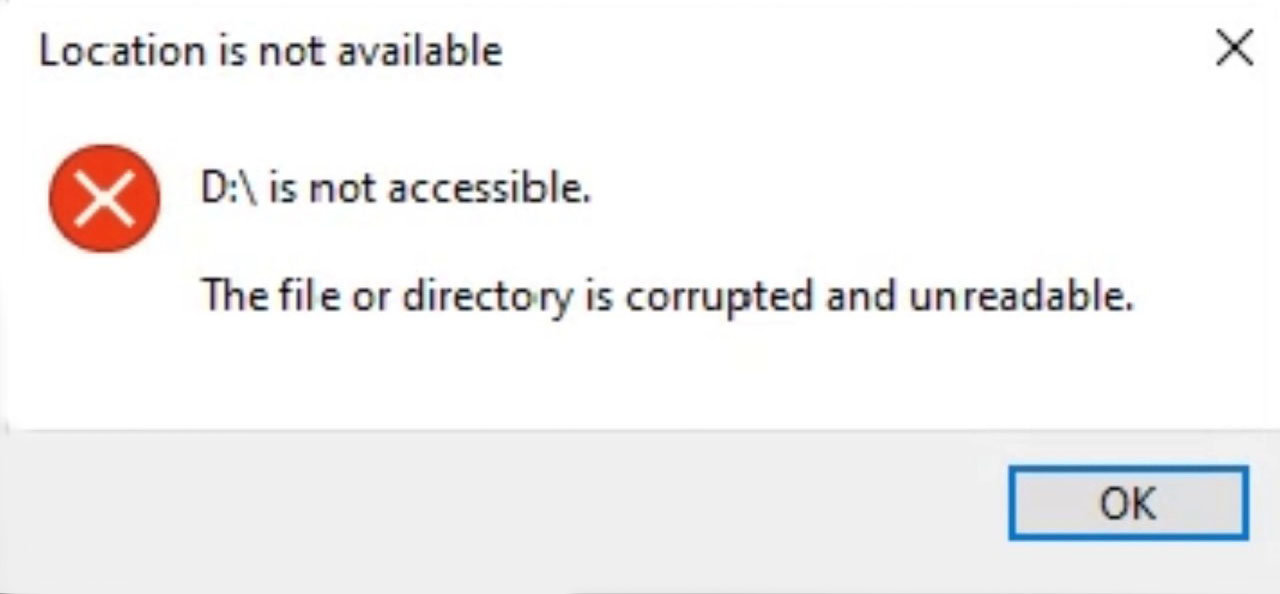Viewport: 1280px width, 594px height.
Task: Click the "Location is not available" title
Action: 270,50
